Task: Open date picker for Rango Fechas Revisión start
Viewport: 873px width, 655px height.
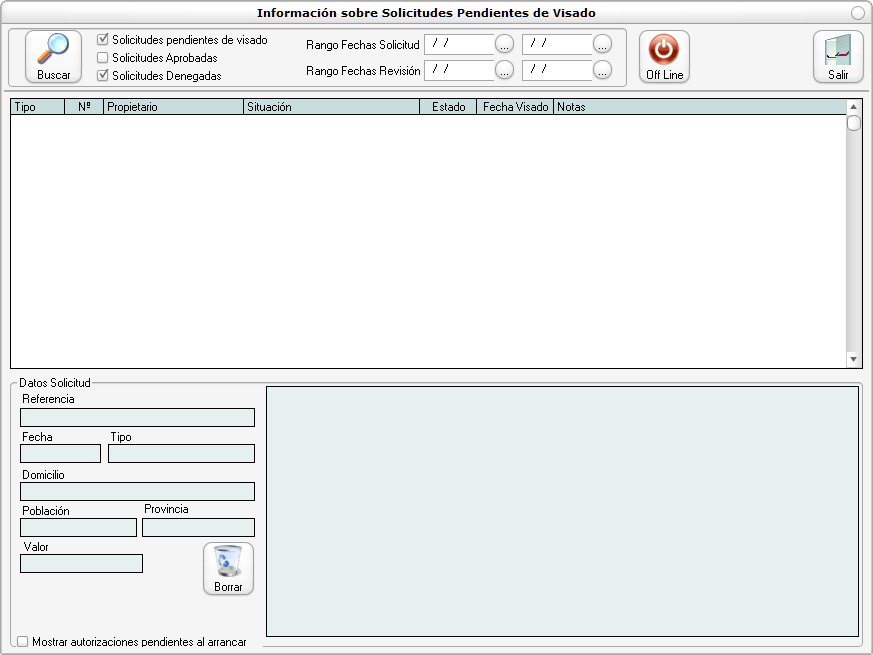Action: (x=505, y=70)
